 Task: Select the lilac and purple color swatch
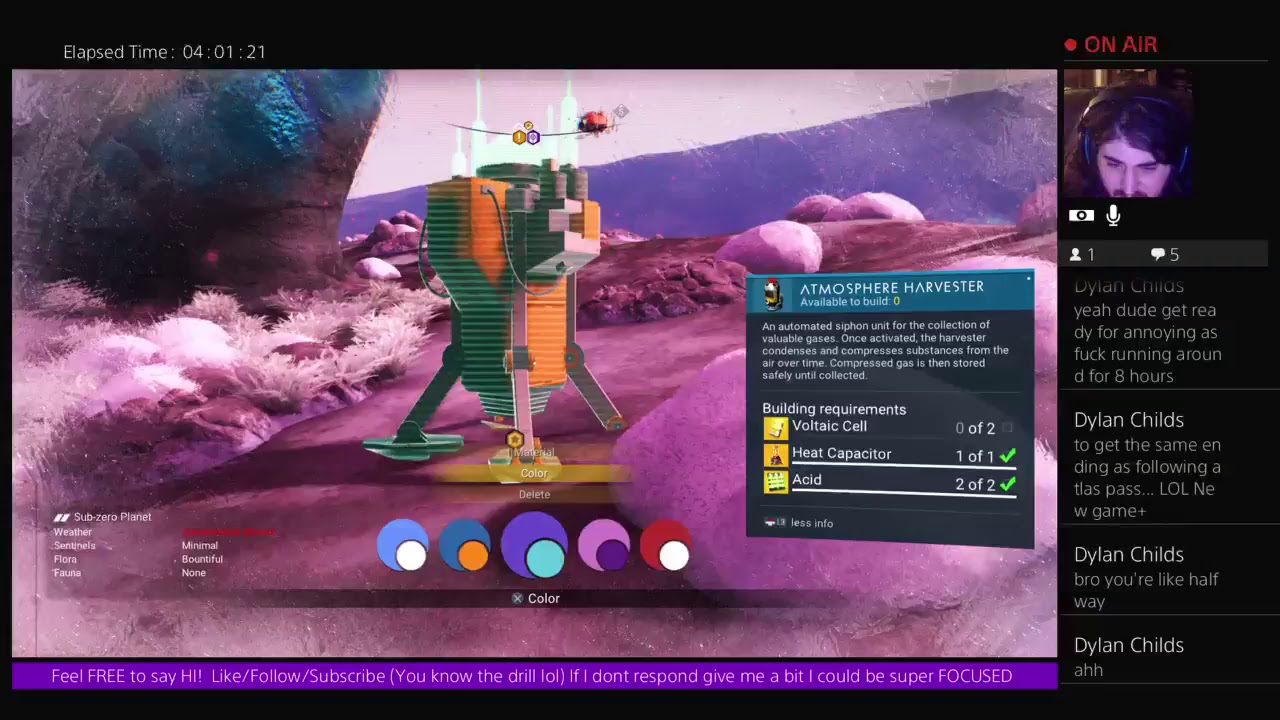pos(604,546)
